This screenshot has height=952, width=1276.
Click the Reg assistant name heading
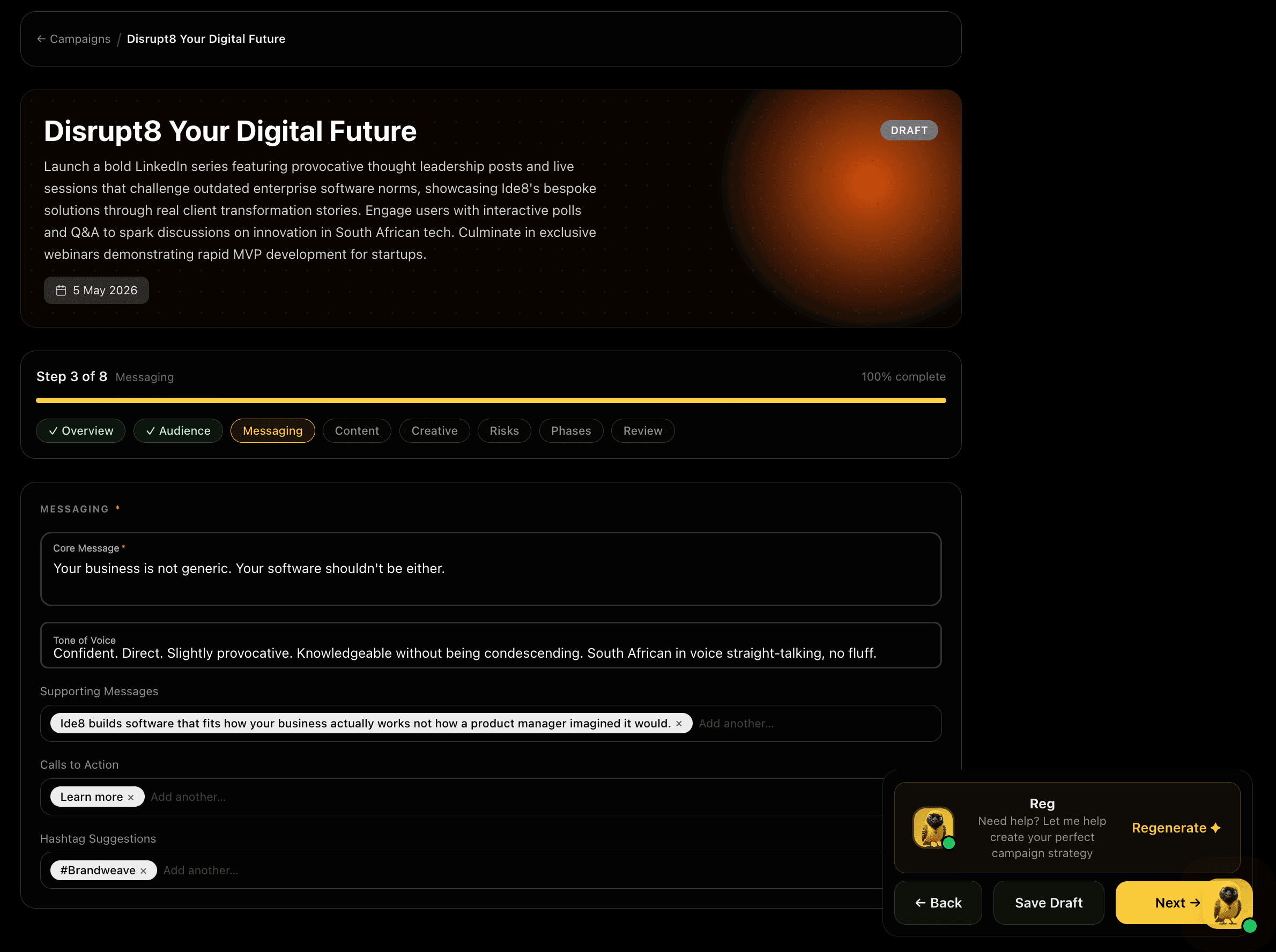(x=1042, y=804)
